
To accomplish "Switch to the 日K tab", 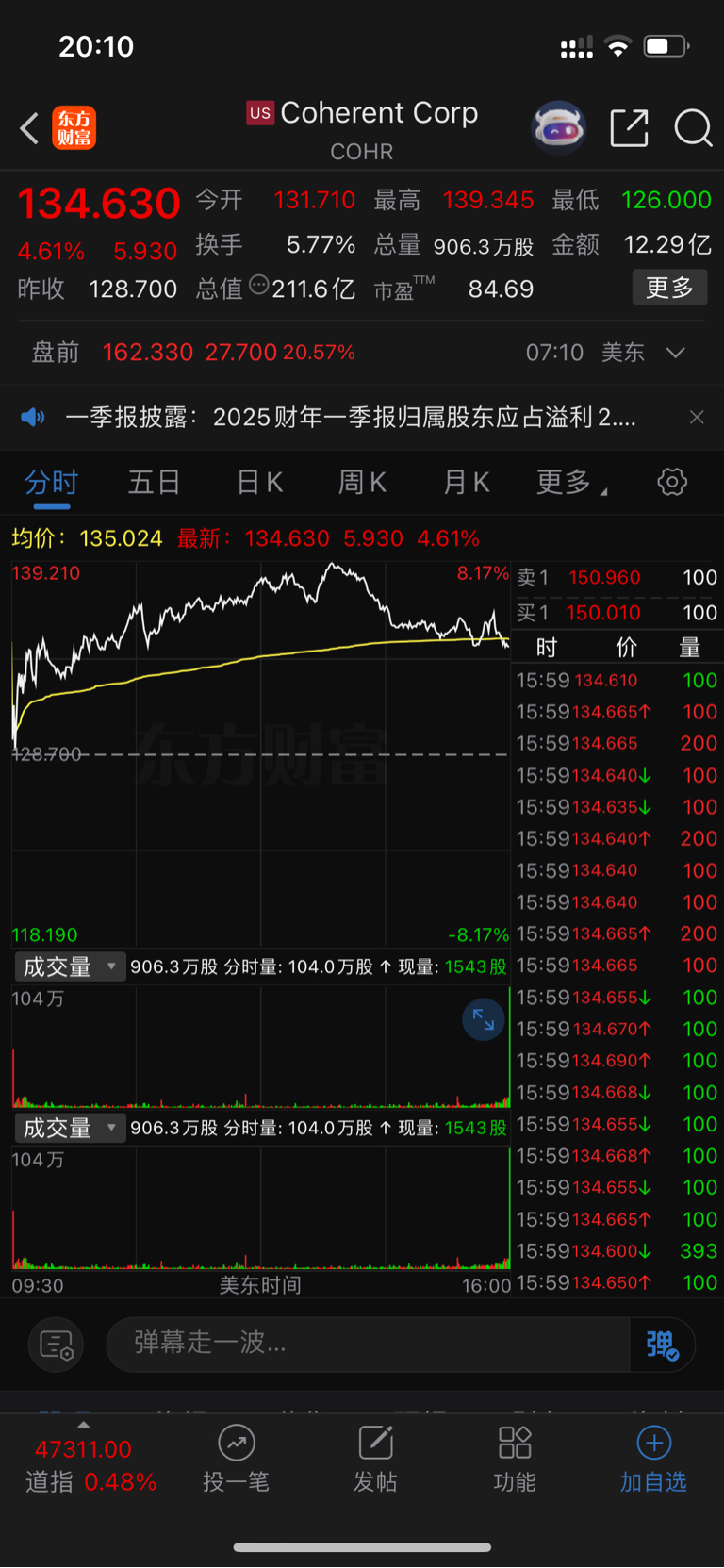I will tap(259, 483).
